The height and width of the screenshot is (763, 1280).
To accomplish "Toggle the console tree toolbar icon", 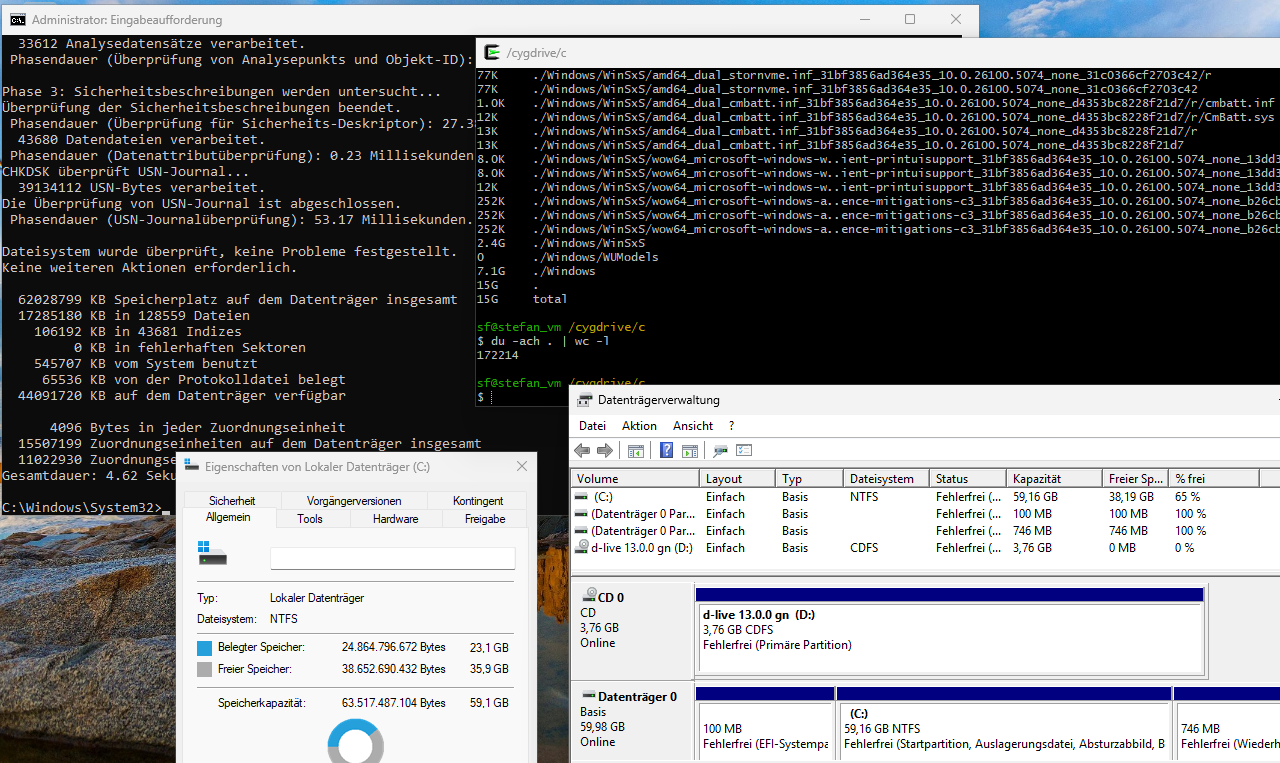I will coord(638,451).
